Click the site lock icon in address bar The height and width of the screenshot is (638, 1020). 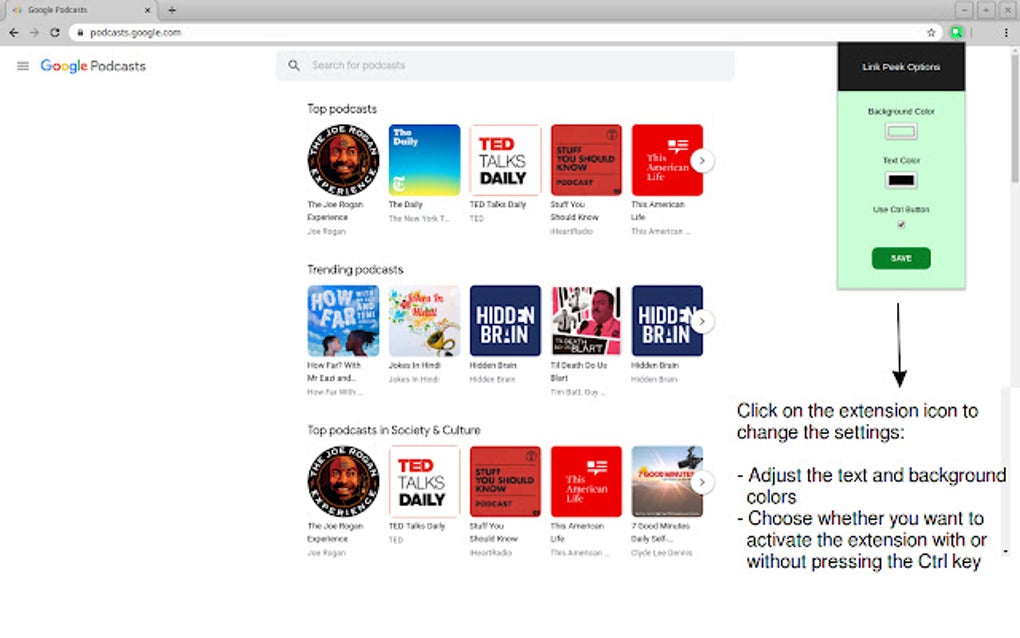(x=80, y=32)
